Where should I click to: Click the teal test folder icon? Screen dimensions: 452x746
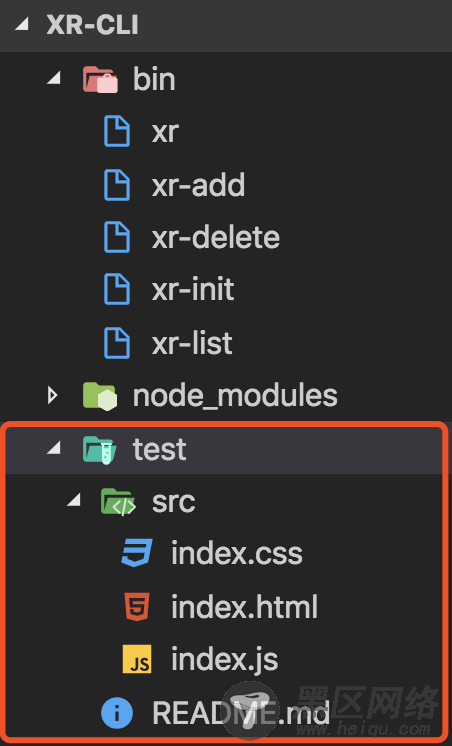coord(100,449)
